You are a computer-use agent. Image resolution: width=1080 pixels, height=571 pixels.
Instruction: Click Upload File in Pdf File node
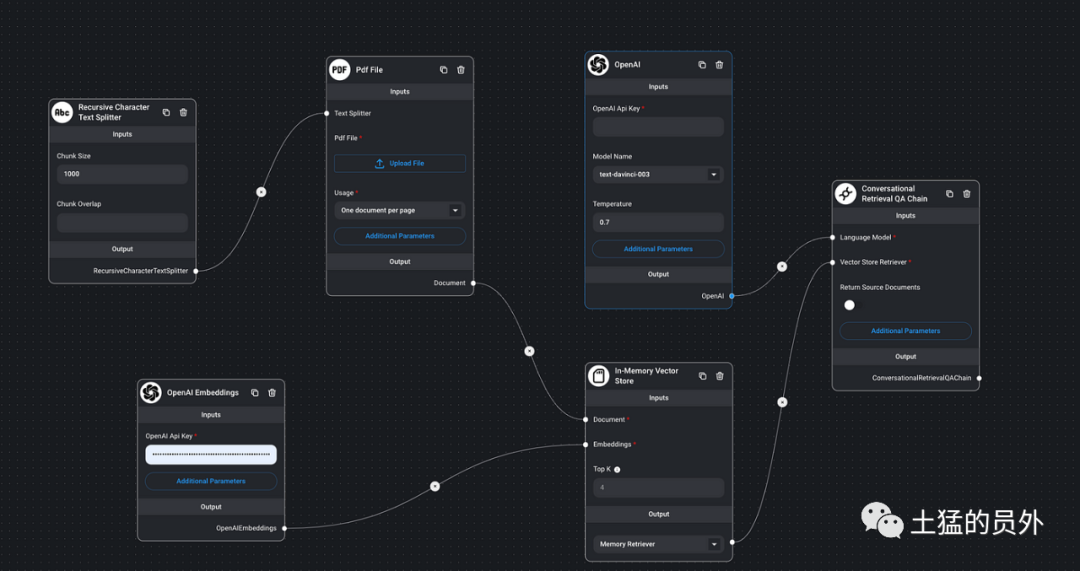coord(399,163)
